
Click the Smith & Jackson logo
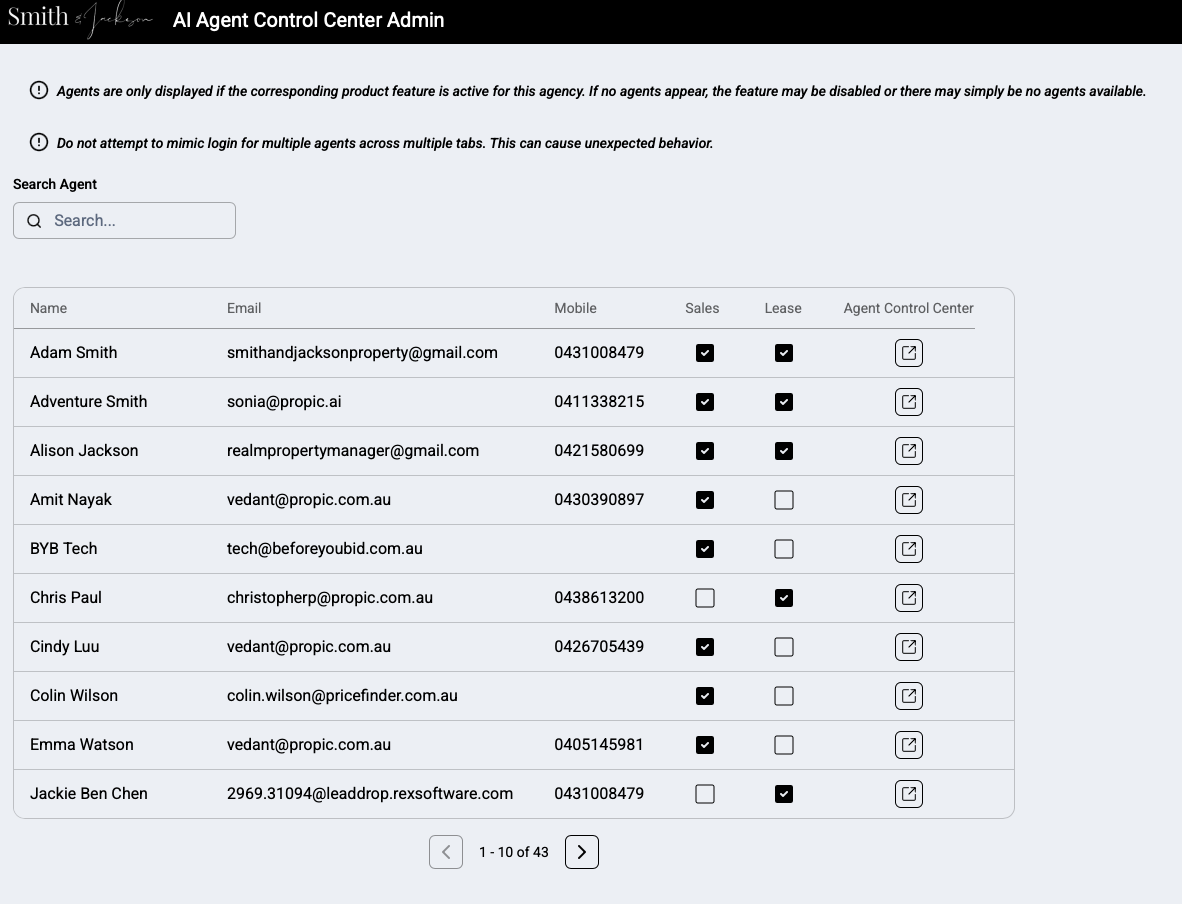click(80, 20)
